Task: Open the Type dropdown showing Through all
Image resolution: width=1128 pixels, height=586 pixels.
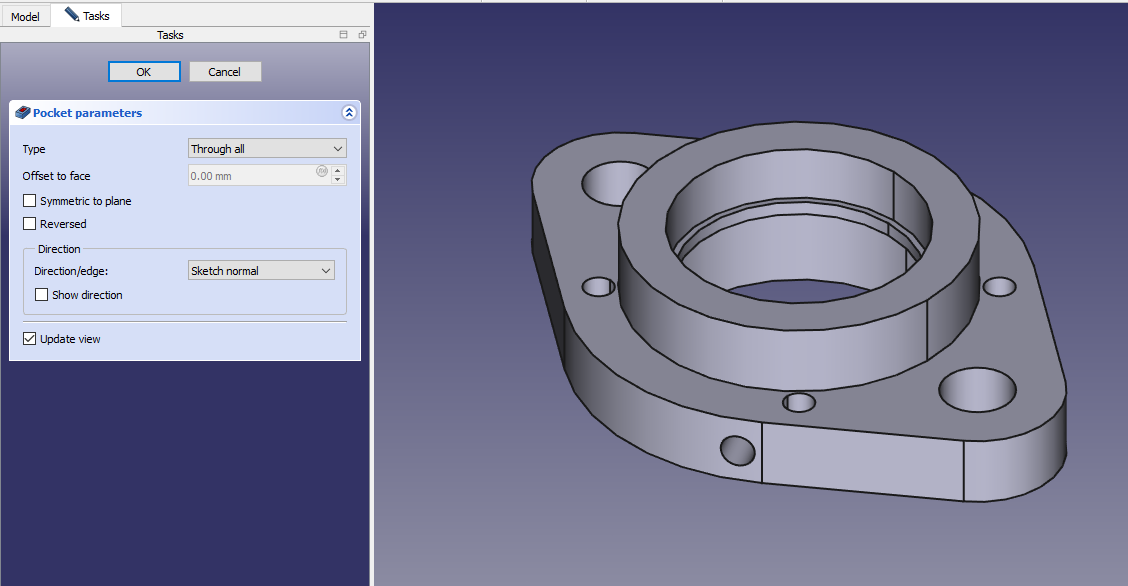Action: (x=267, y=149)
